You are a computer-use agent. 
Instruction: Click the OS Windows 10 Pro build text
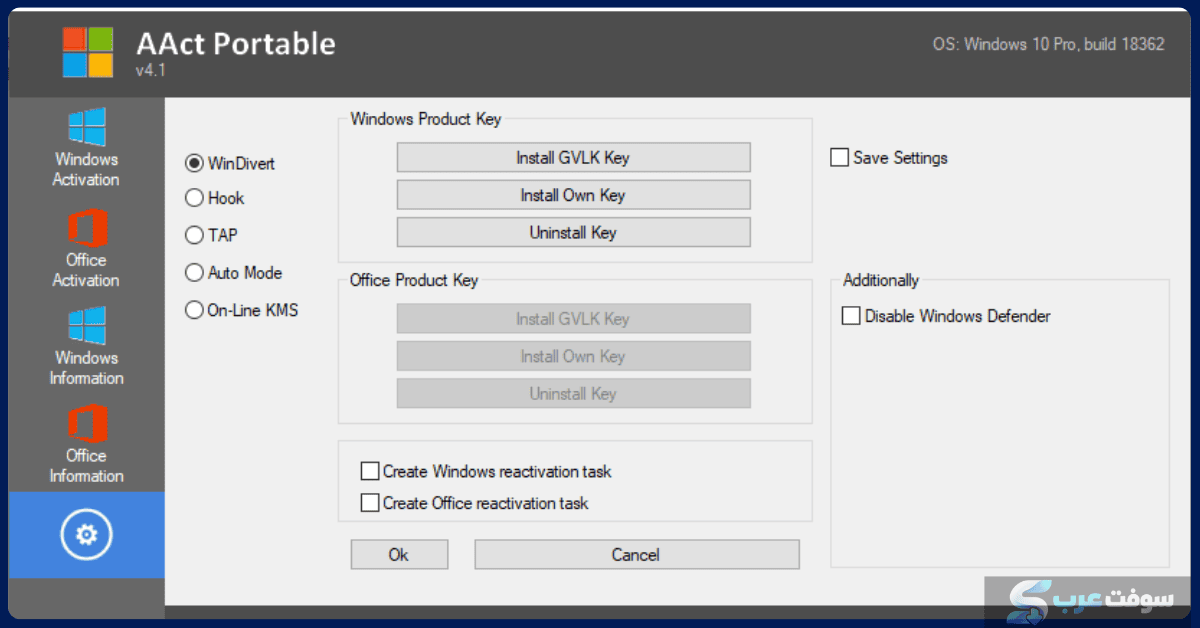1047,45
